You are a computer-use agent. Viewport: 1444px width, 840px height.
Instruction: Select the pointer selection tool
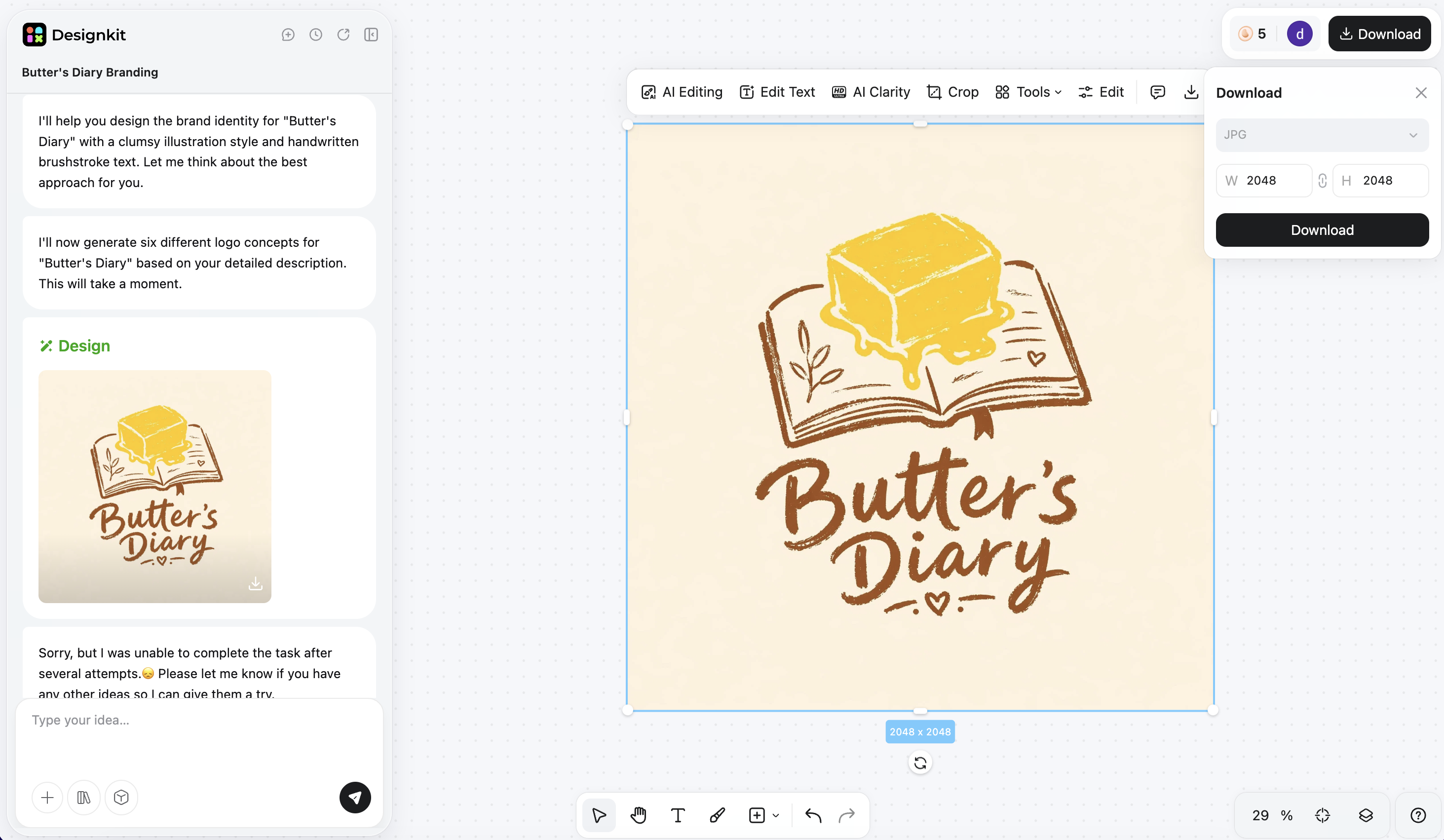coord(599,815)
